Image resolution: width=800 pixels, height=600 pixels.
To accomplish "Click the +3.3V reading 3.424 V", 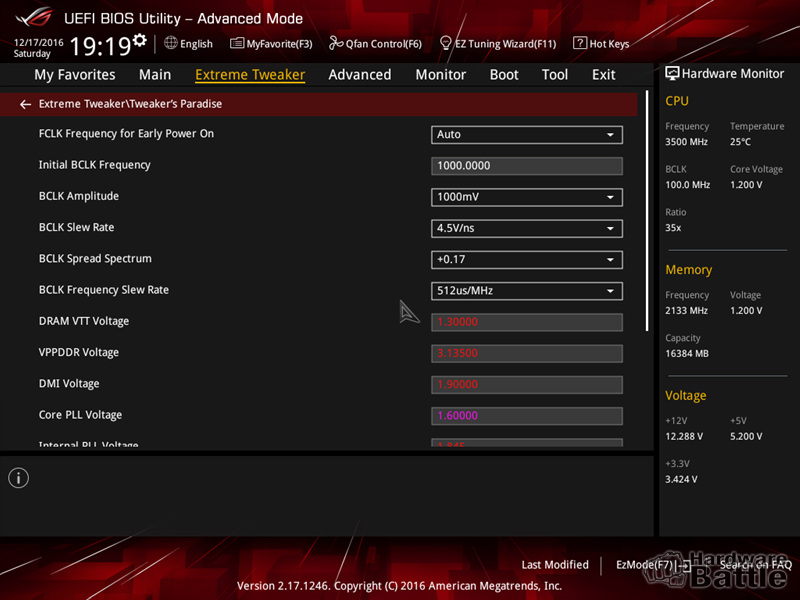I will 681,480.
